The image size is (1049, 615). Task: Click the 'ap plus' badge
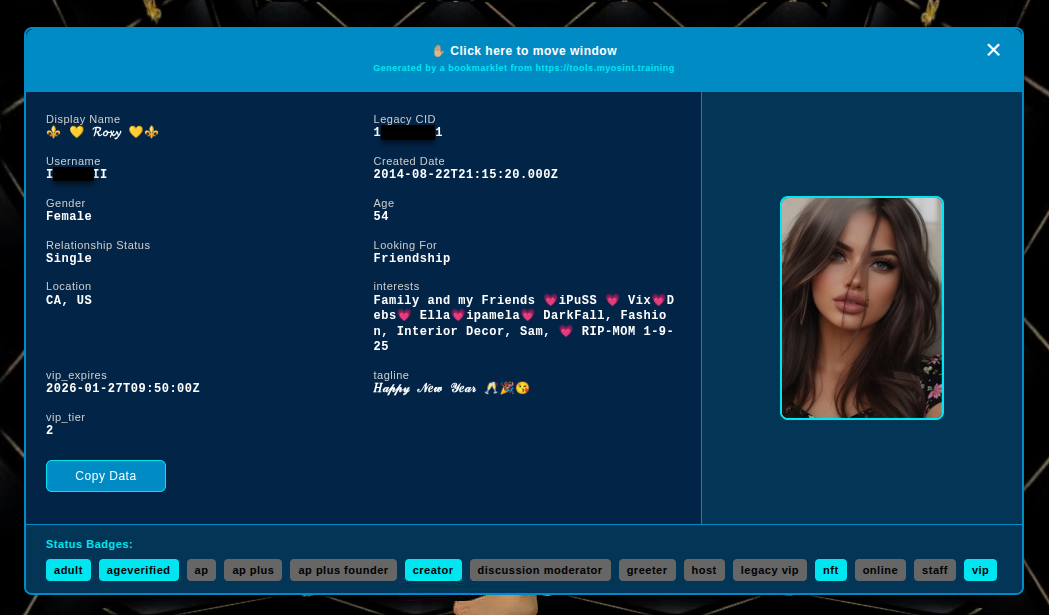(253, 570)
